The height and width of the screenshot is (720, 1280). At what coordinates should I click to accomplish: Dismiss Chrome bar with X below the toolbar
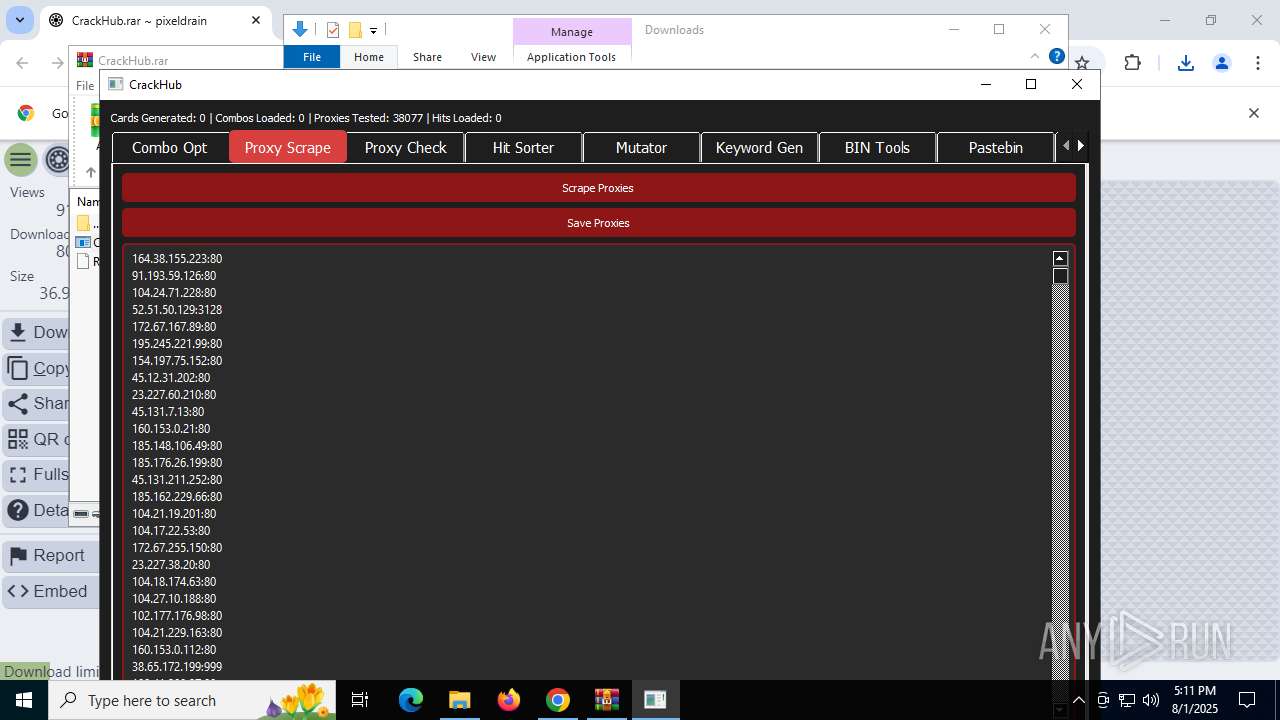(1254, 113)
